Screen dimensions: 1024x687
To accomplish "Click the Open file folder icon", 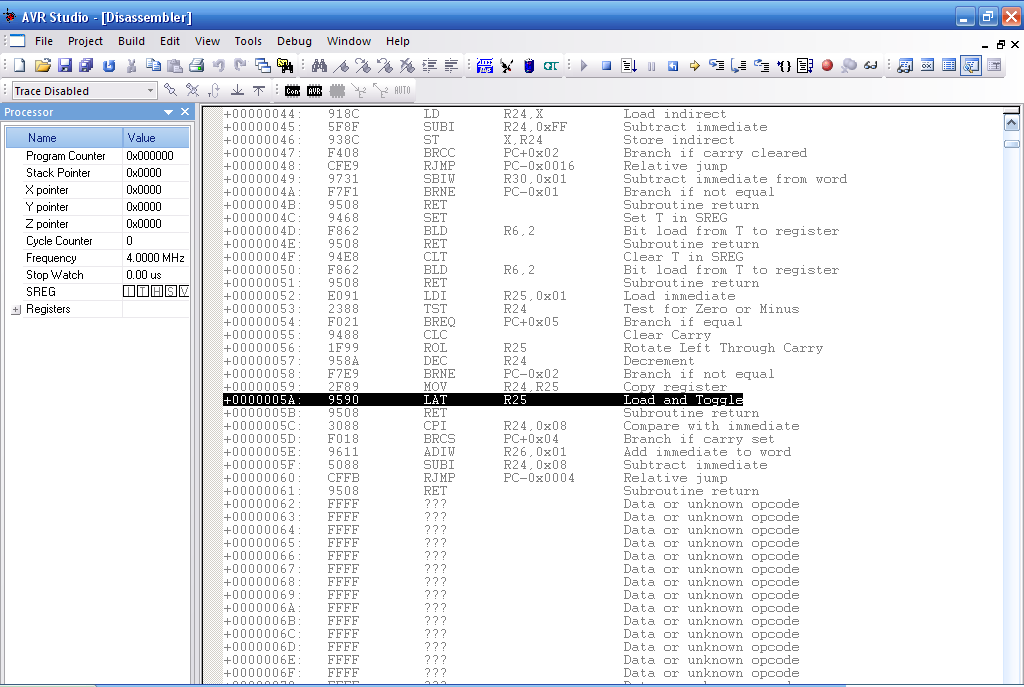I will pos(42,65).
